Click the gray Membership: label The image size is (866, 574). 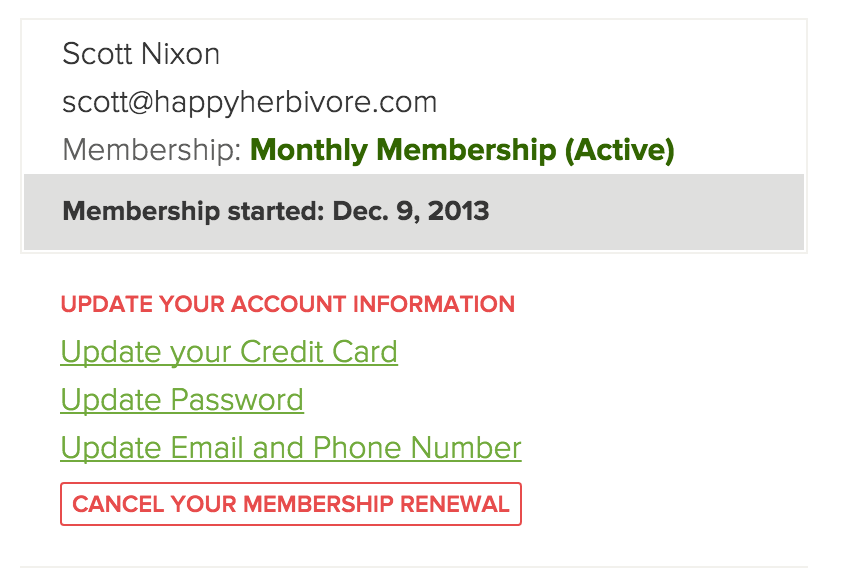(152, 151)
